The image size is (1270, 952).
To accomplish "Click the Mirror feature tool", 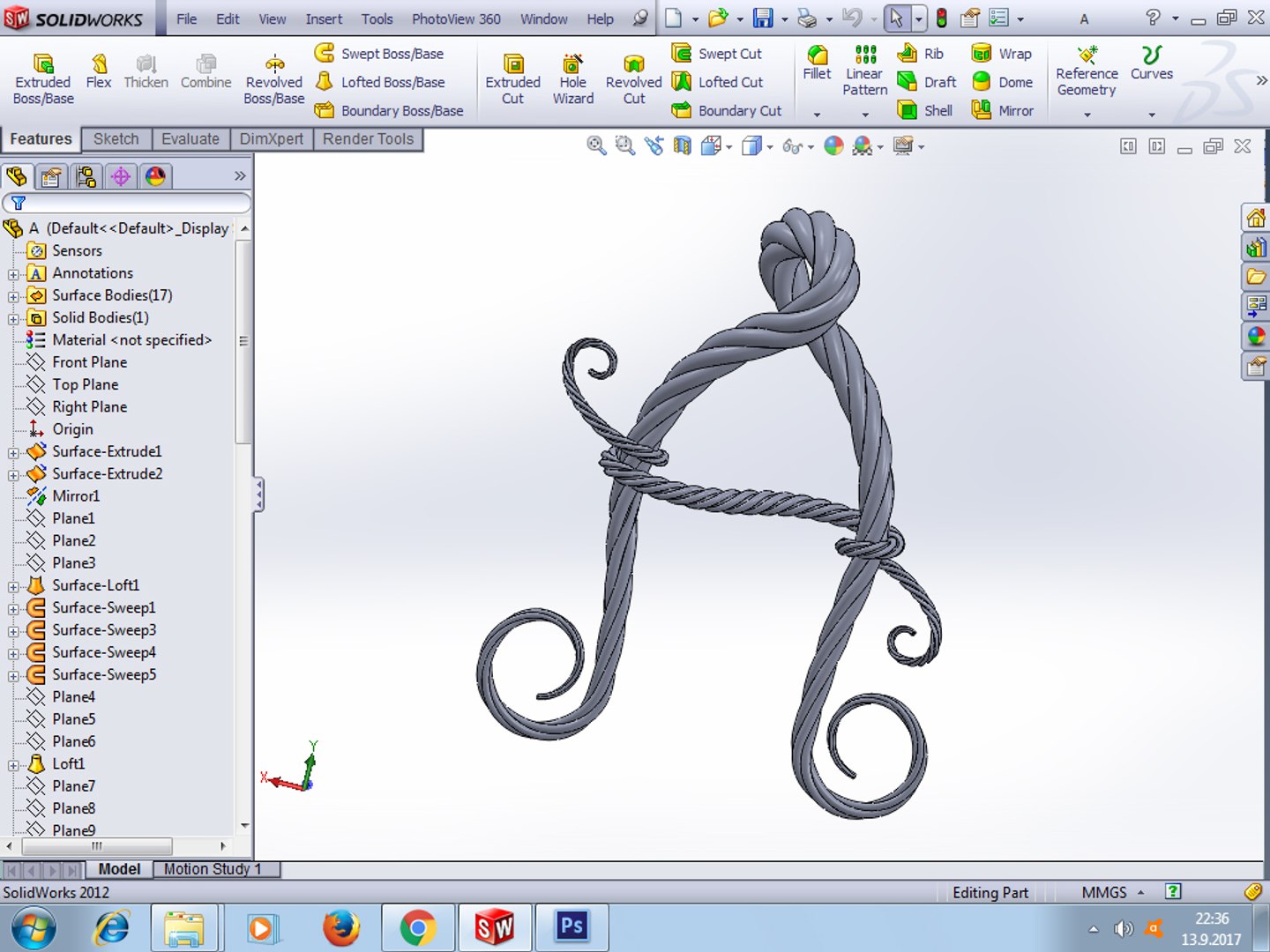I will coord(1002,110).
